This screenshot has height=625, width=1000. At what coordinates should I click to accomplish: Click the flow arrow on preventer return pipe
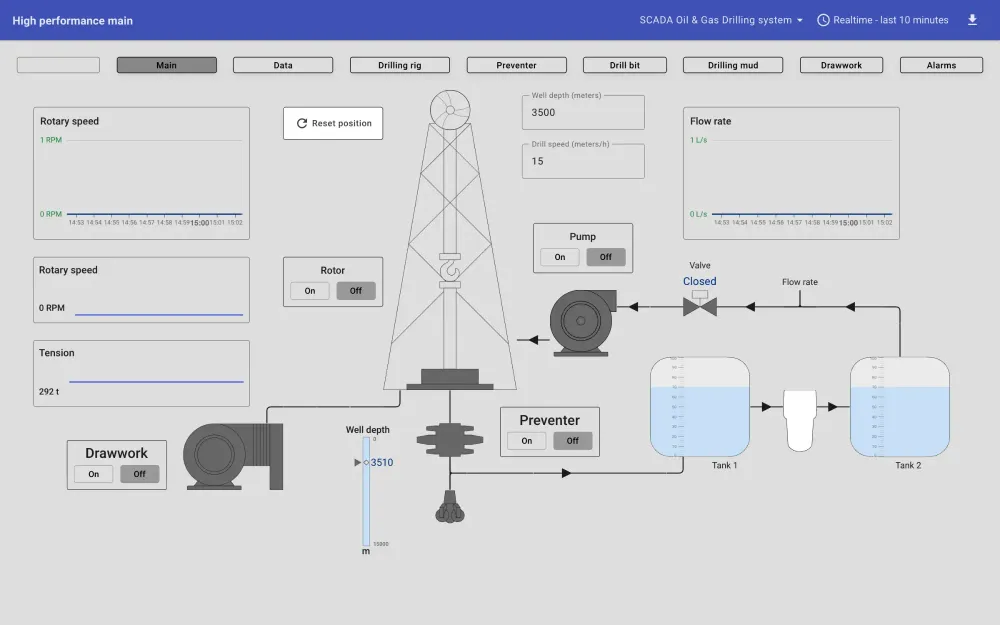point(566,473)
